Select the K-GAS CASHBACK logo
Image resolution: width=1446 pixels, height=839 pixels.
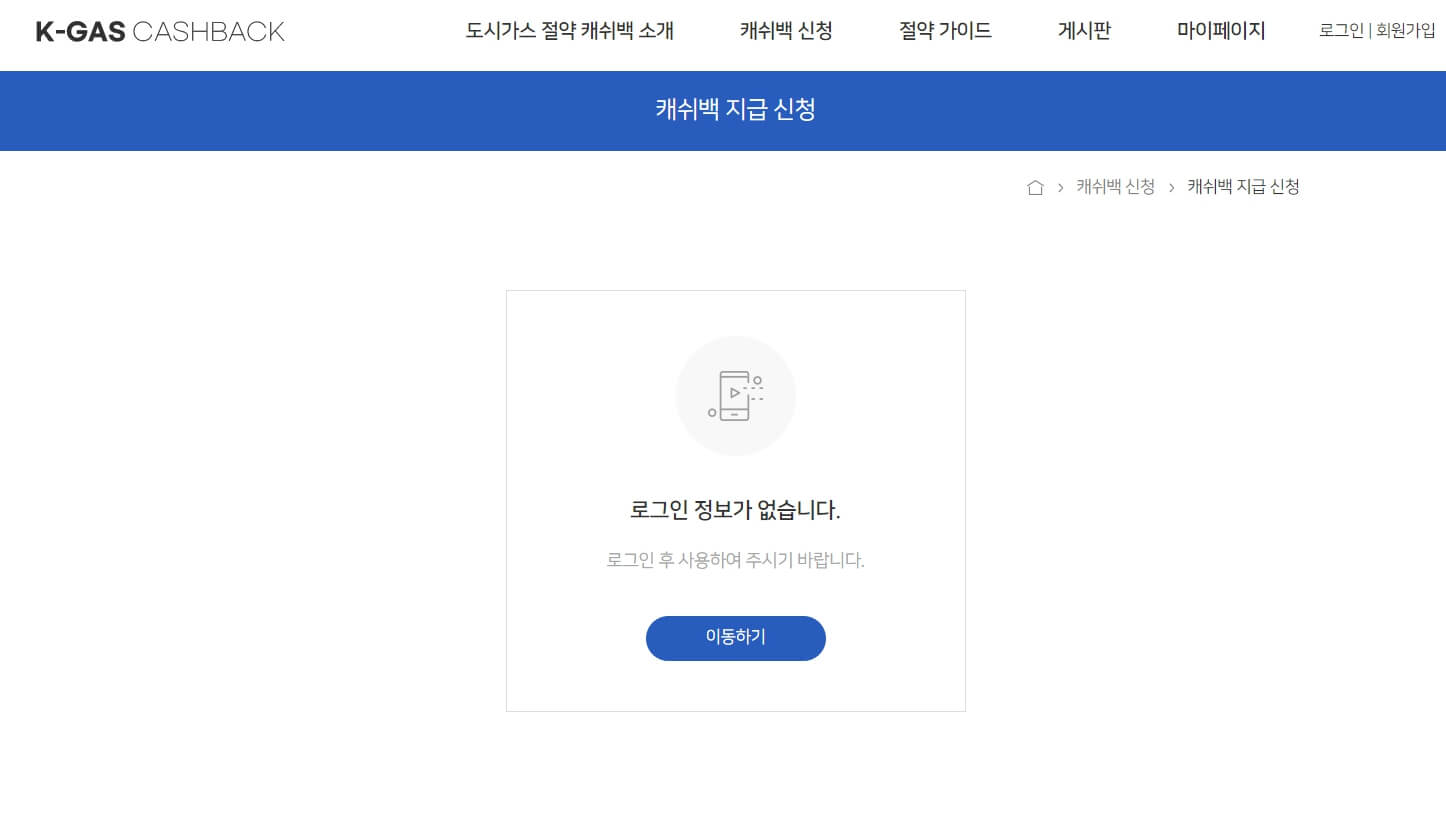(160, 31)
